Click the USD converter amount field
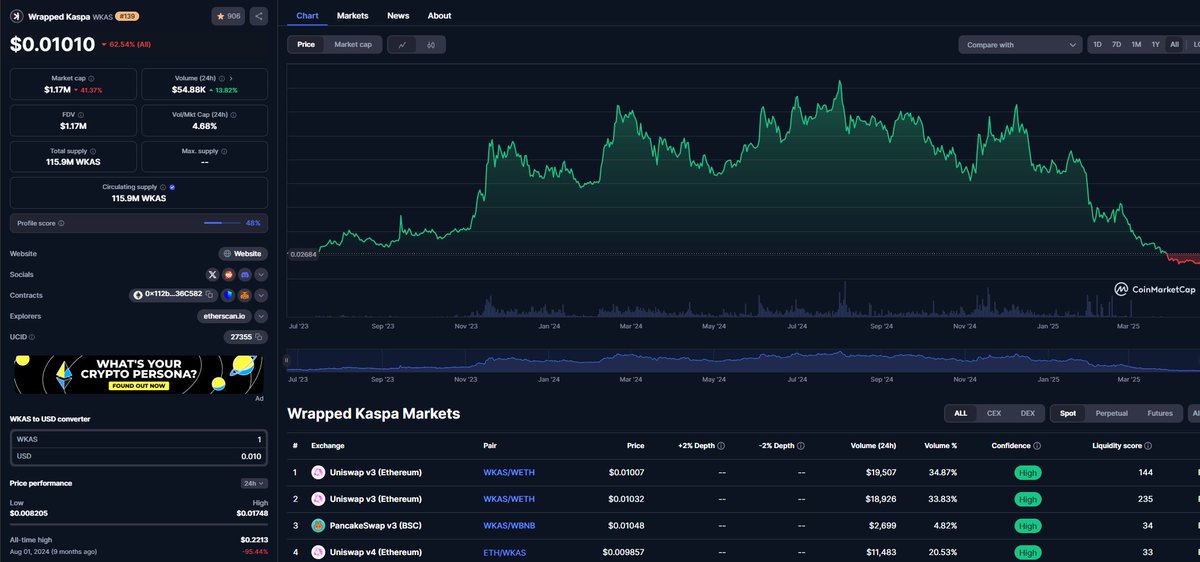This screenshot has width=1200, height=562. coord(138,456)
